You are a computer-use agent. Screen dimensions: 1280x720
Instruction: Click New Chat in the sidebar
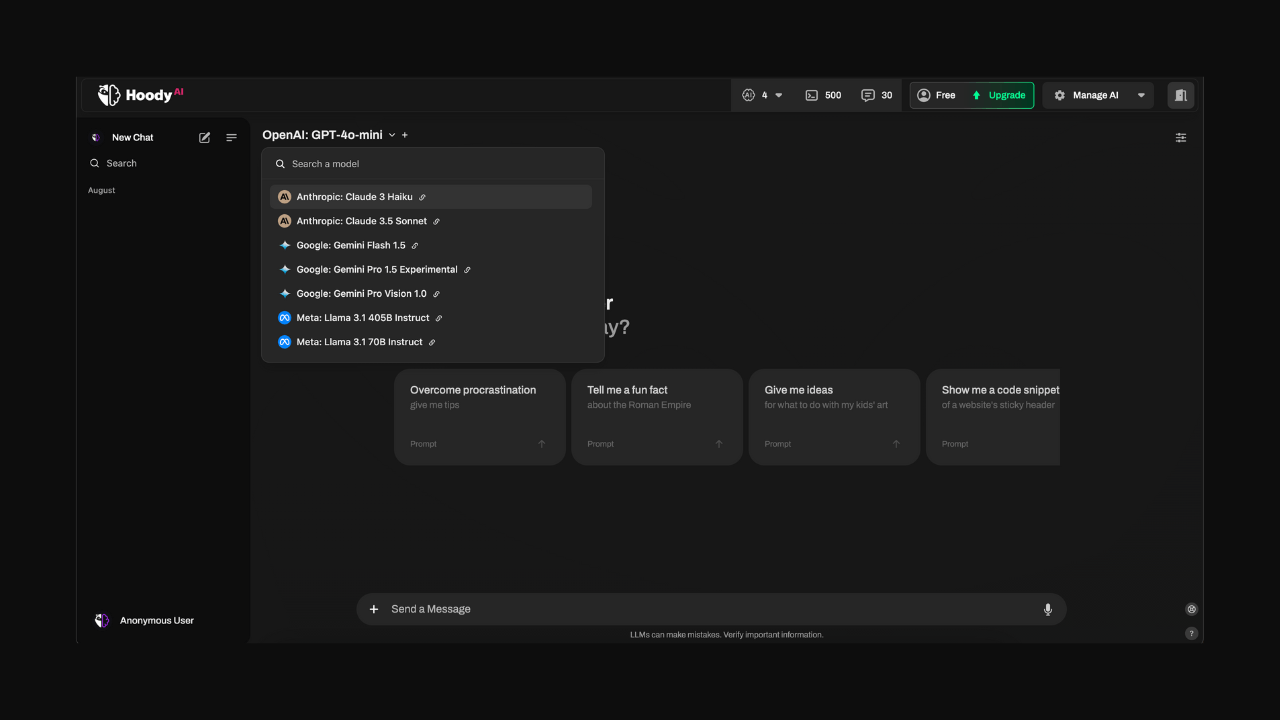132,137
